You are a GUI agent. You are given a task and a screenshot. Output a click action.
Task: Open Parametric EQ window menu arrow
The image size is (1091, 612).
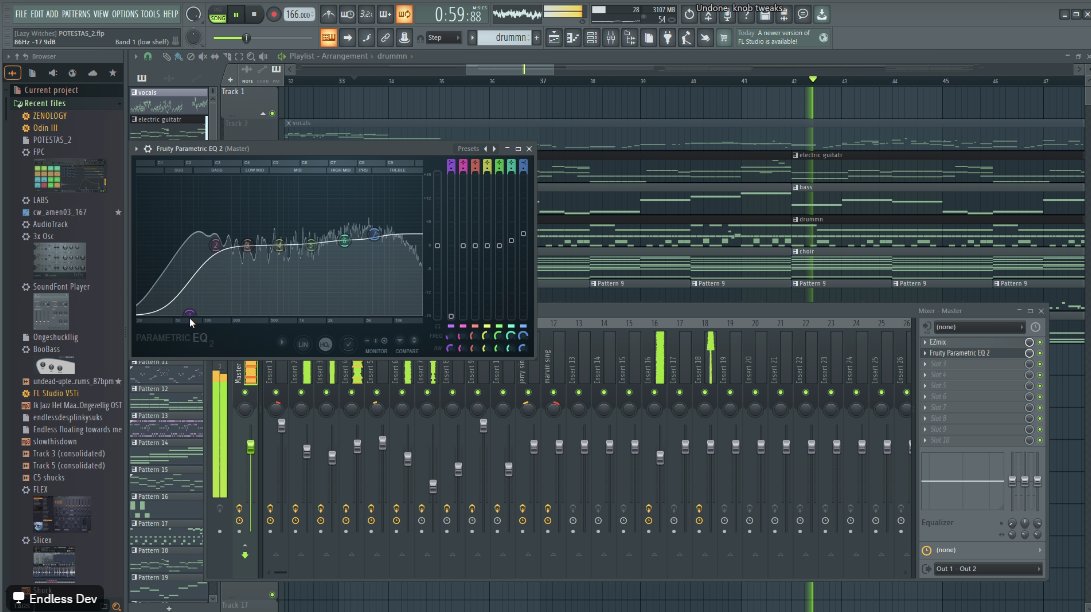pyautogui.click(x=136, y=149)
